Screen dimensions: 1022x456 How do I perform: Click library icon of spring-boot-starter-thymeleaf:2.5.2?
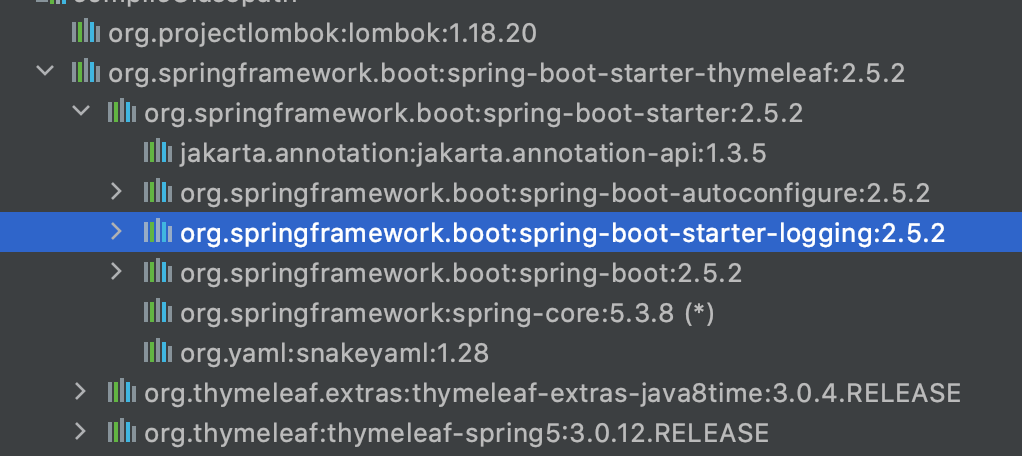tap(85, 72)
